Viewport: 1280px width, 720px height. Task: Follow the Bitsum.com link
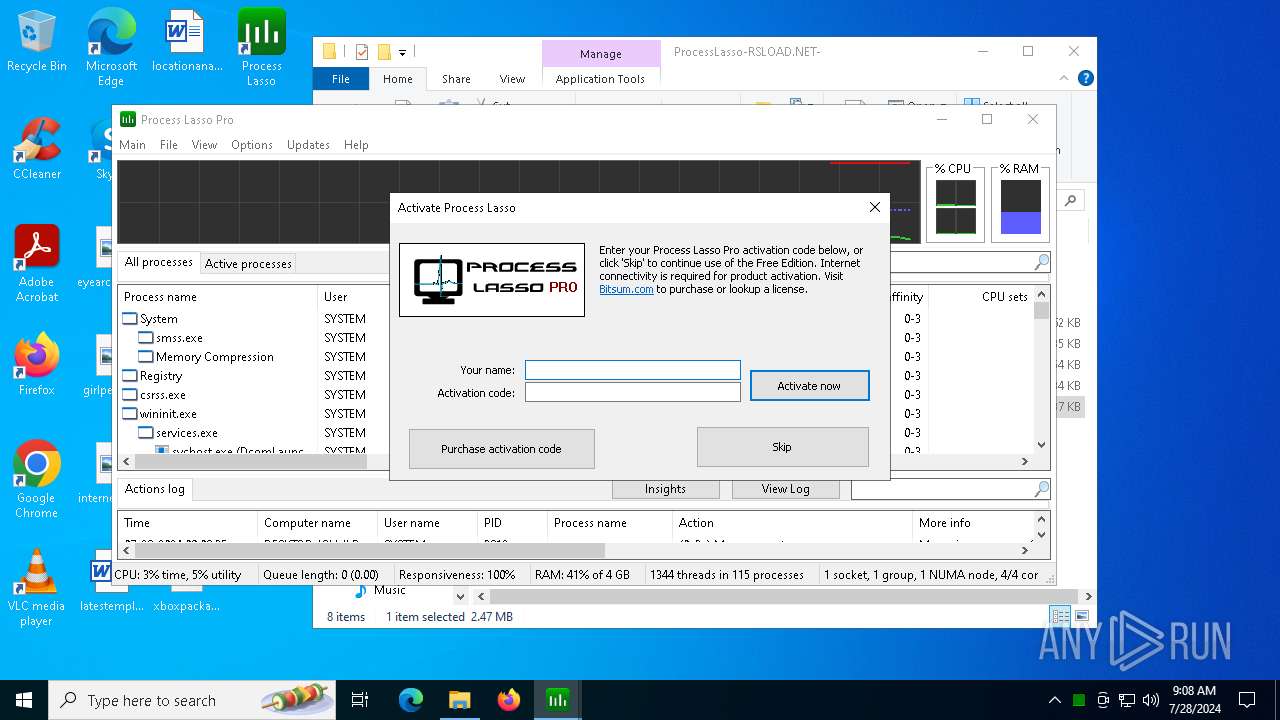click(x=626, y=289)
